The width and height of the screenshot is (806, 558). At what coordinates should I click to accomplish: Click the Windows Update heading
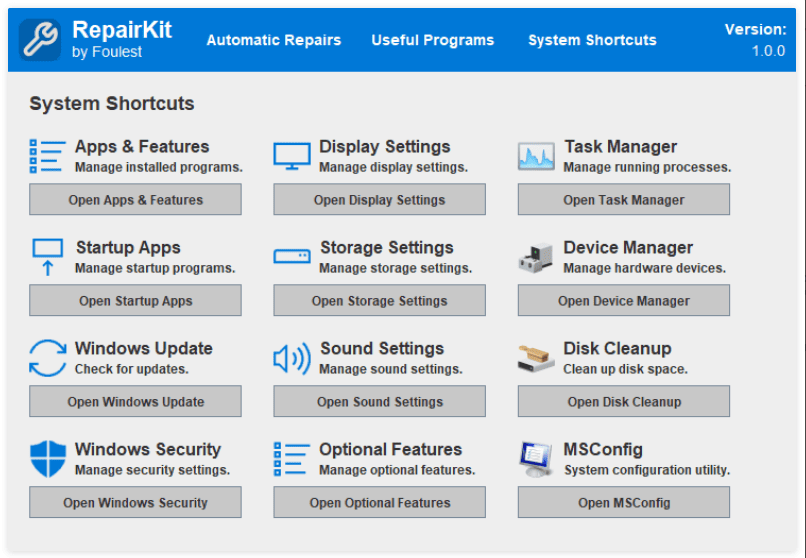tap(143, 348)
